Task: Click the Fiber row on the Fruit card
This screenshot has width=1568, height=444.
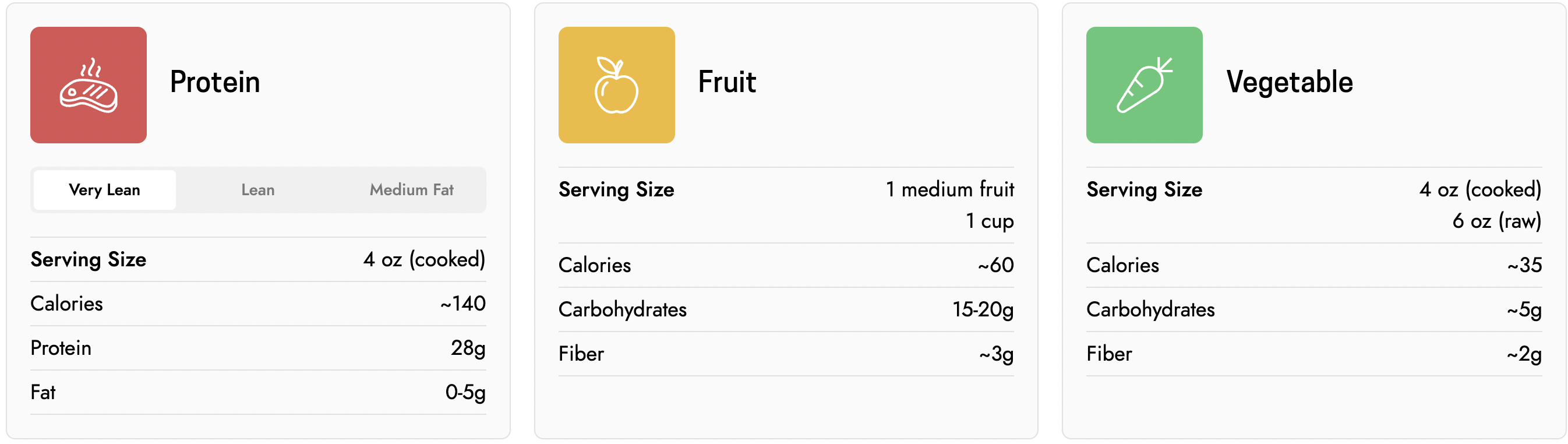Action: [785, 353]
